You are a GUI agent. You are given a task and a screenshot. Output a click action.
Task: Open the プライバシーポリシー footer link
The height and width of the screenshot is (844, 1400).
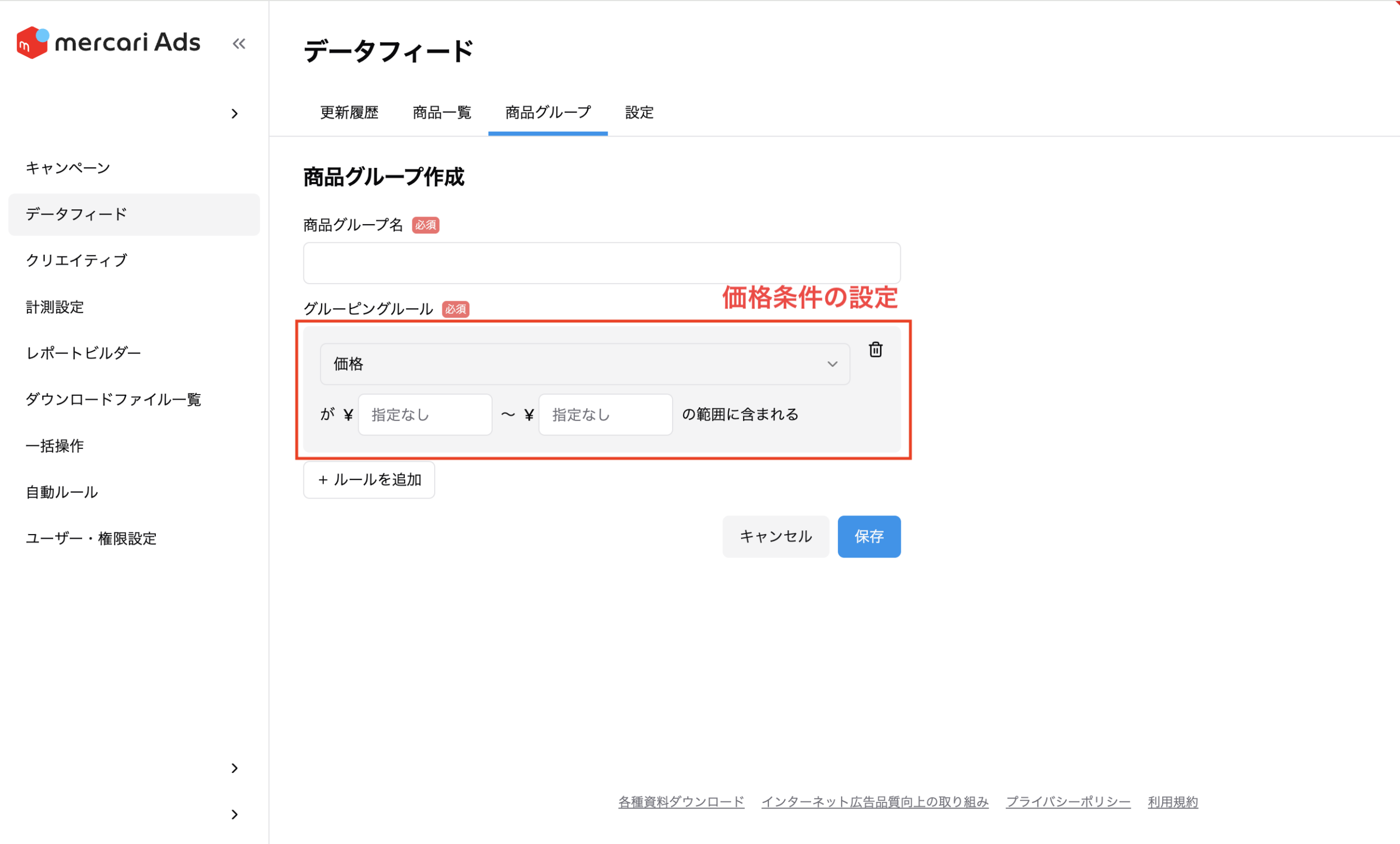coord(1067,801)
